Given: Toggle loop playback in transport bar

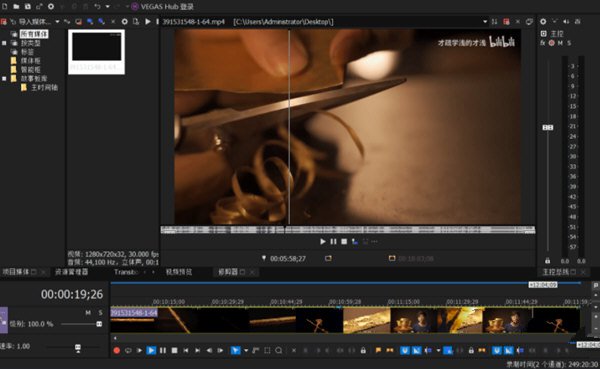Looking at the screenshot, I should click(x=128, y=350).
